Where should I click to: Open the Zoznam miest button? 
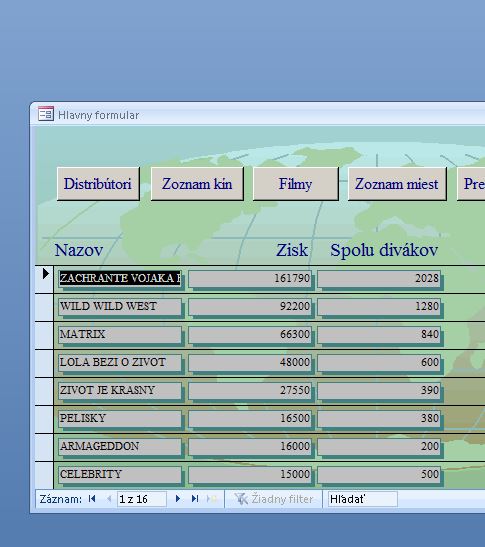pos(397,184)
